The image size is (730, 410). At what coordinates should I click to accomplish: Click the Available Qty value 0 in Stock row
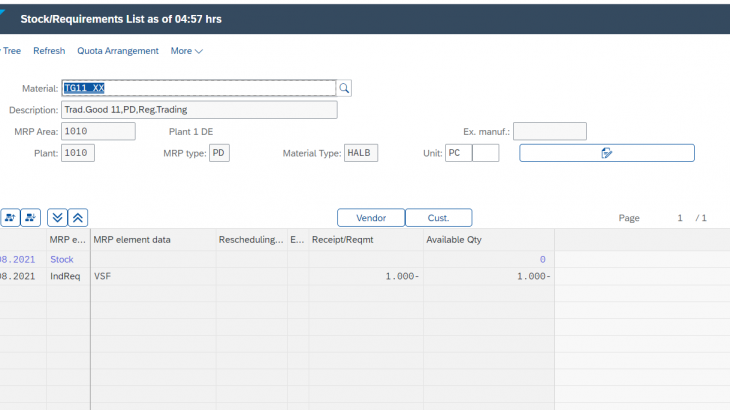(489, 259)
